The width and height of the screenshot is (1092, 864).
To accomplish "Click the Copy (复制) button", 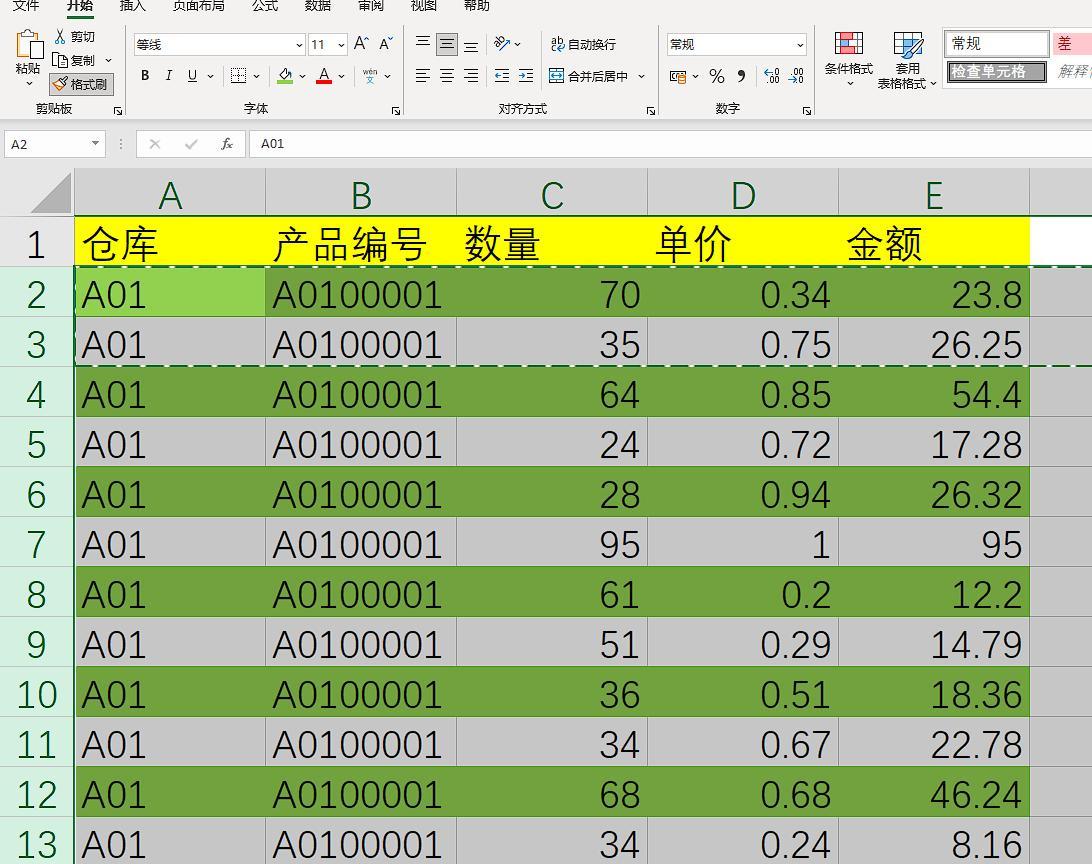I will [76, 61].
